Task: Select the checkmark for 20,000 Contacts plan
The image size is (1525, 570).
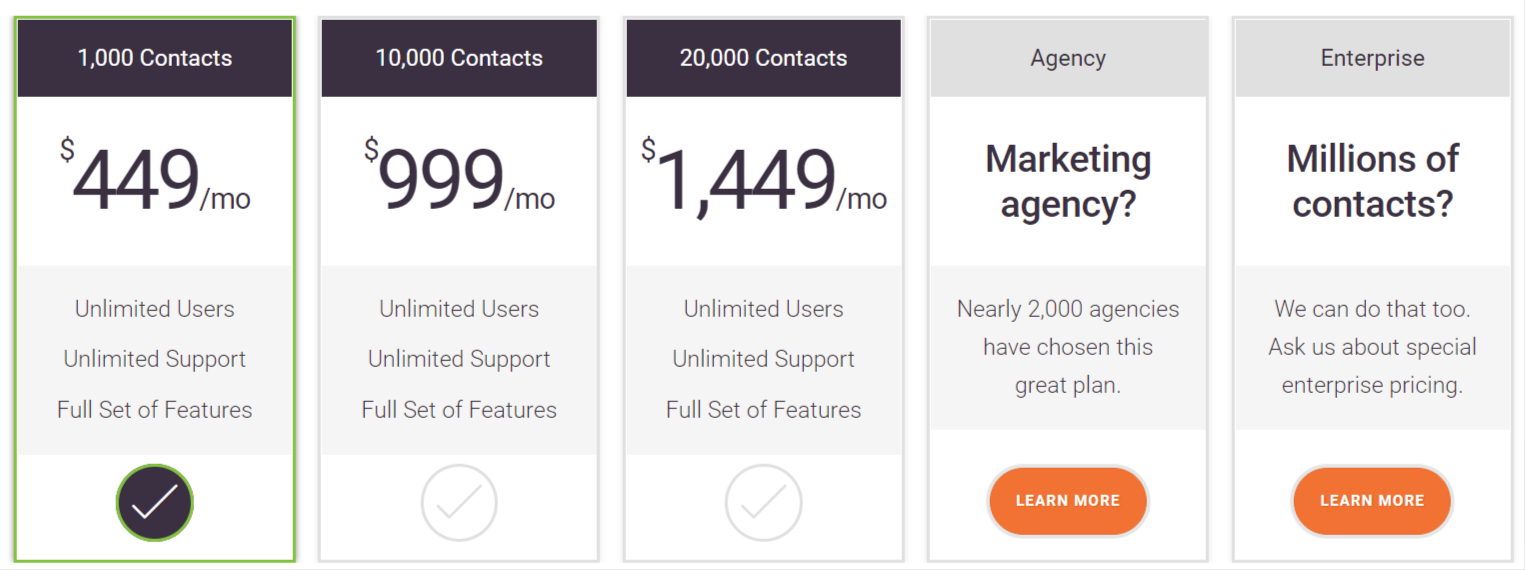Action: pyautogui.click(x=763, y=503)
